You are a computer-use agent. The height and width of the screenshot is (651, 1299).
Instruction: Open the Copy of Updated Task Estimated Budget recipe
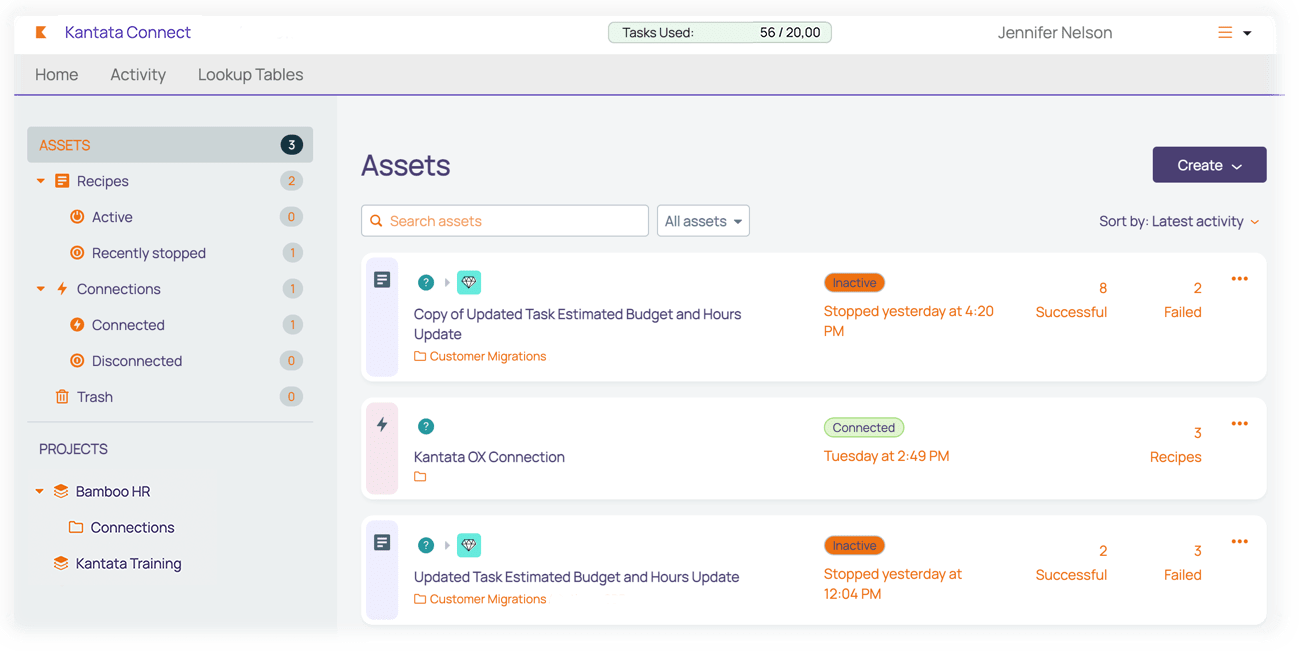pos(577,324)
